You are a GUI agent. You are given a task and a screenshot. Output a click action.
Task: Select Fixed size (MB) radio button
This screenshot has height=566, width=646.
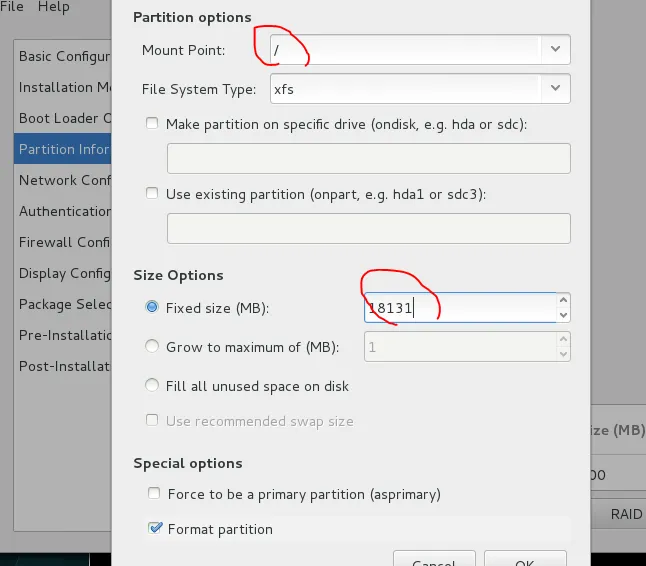pyautogui.click(x=152, y=308)
